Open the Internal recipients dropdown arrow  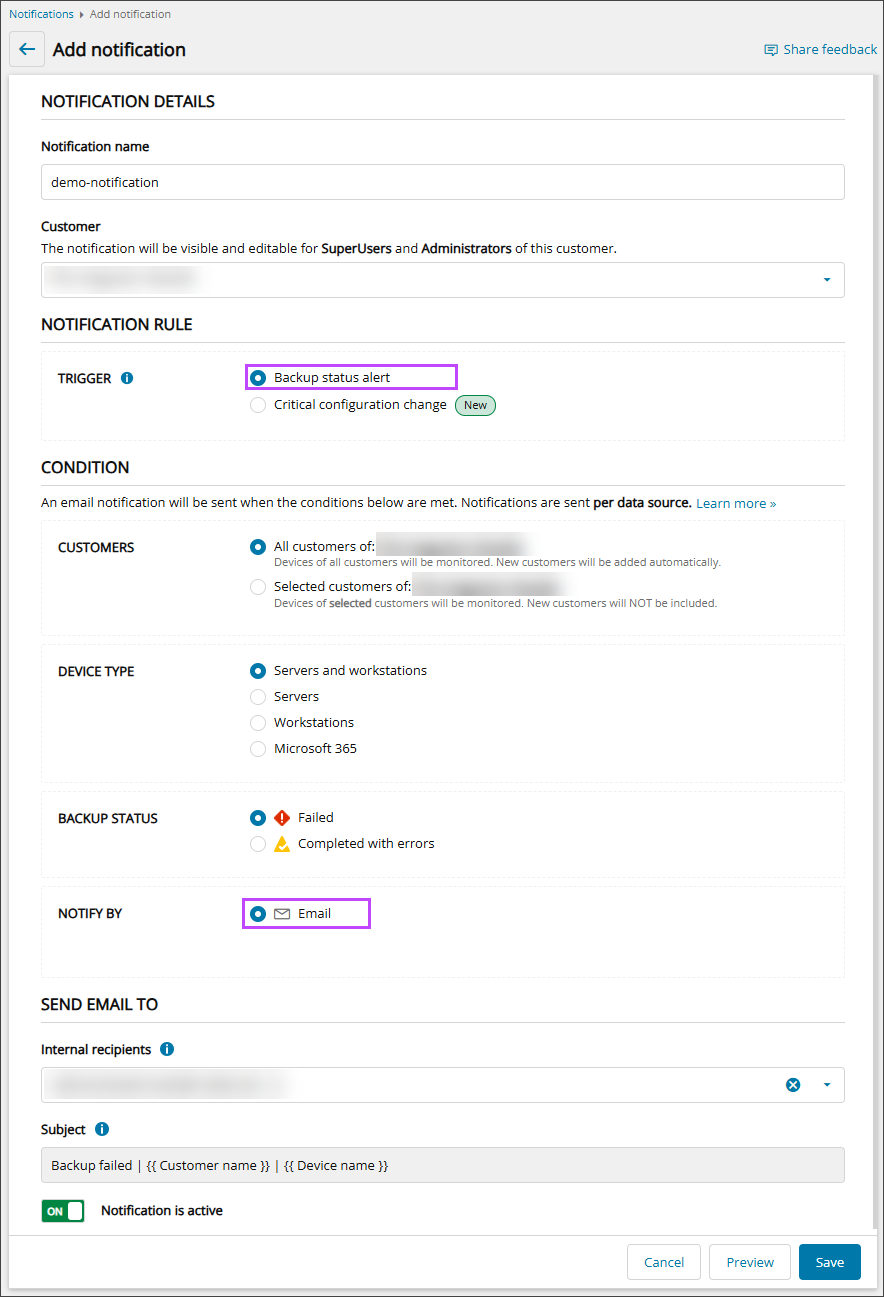click(x=827, y=1085)
